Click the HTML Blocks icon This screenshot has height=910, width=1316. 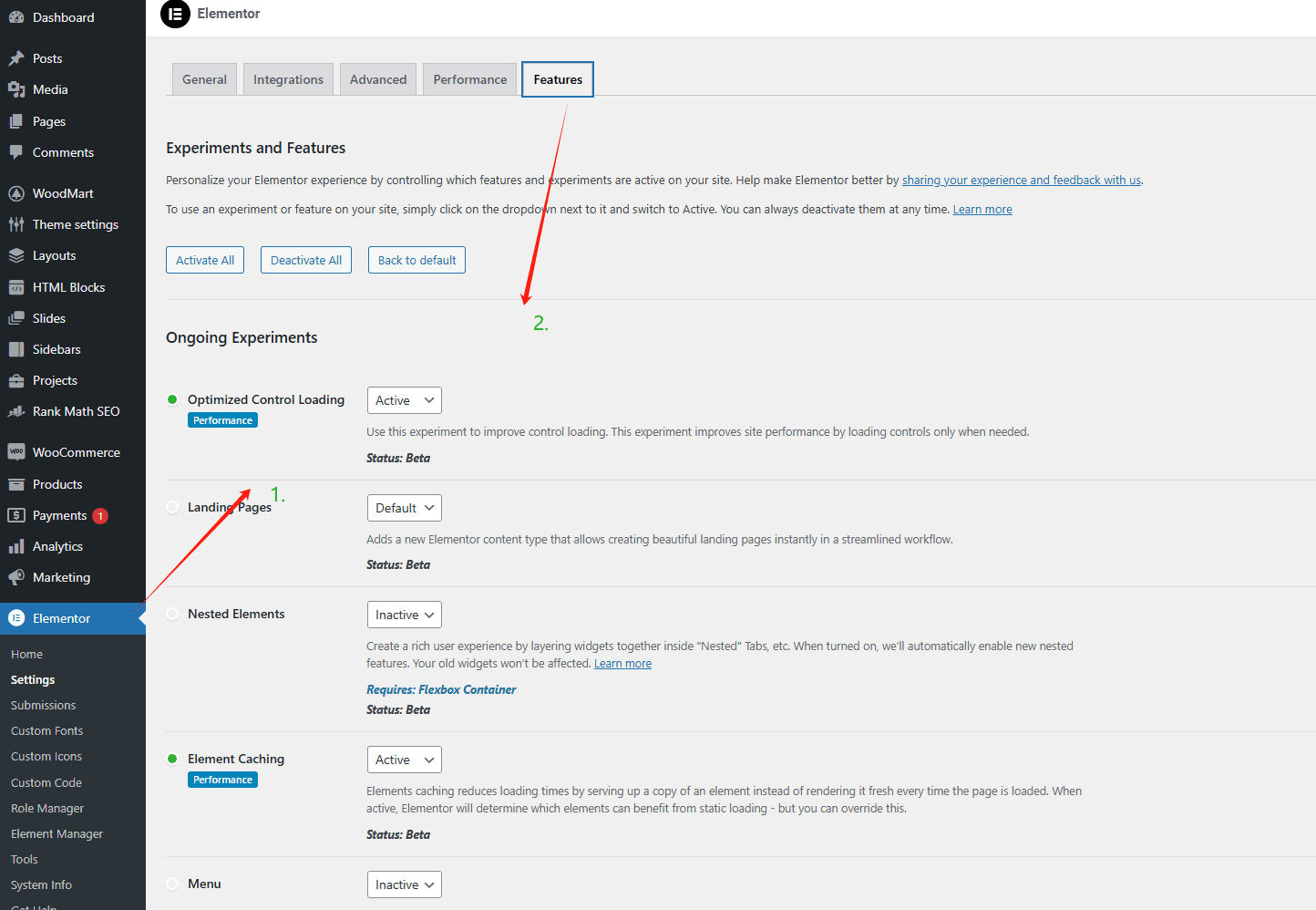point(16,287)
